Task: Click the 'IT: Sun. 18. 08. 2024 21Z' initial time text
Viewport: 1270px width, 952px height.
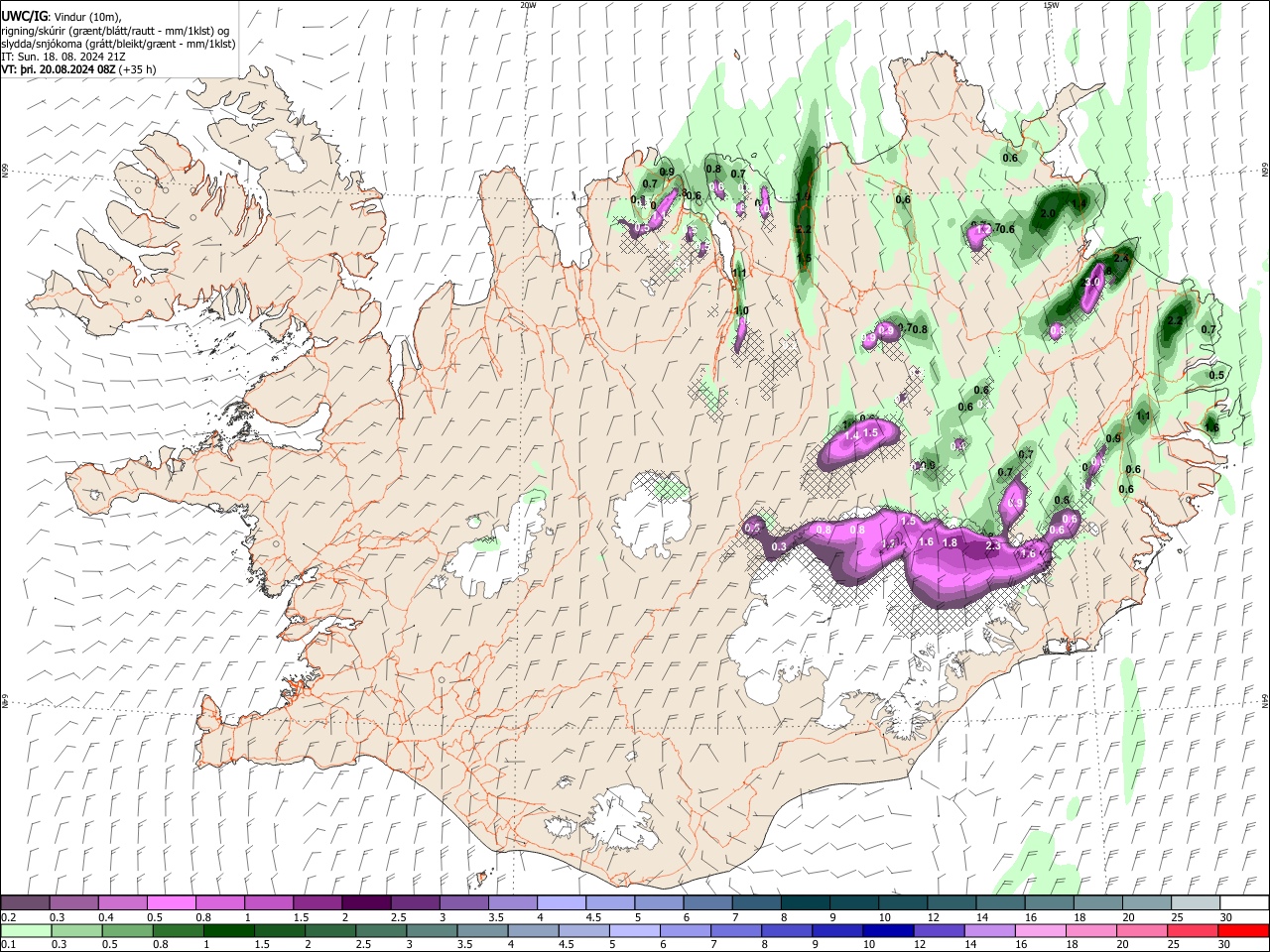Action: click(x=63, y=57)
